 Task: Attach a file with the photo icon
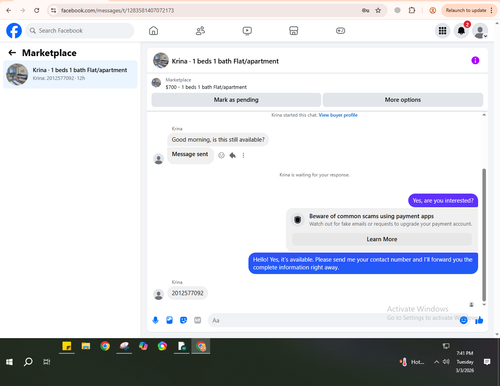[169, 320]
